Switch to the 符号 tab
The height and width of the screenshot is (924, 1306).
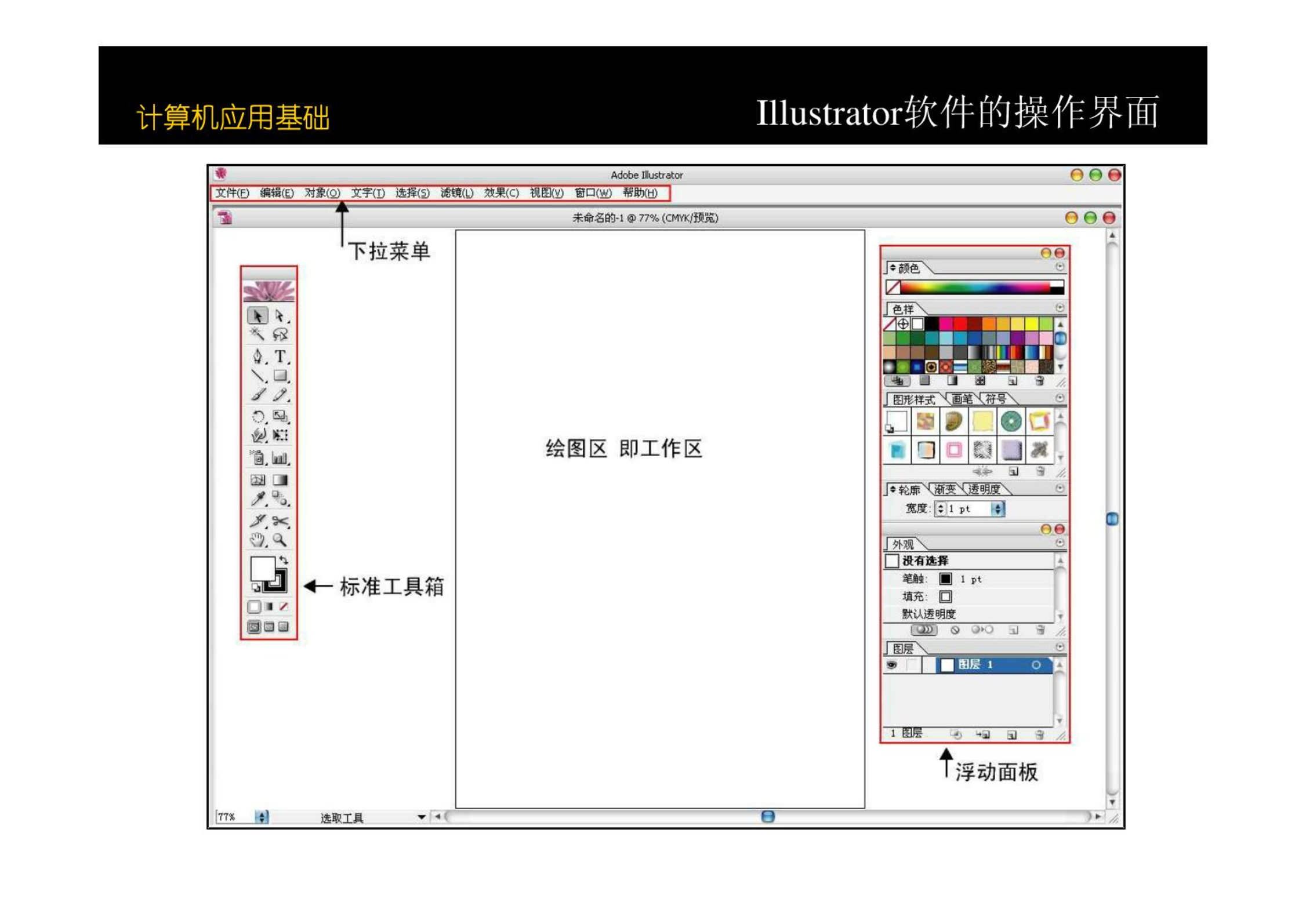[996, 399]
